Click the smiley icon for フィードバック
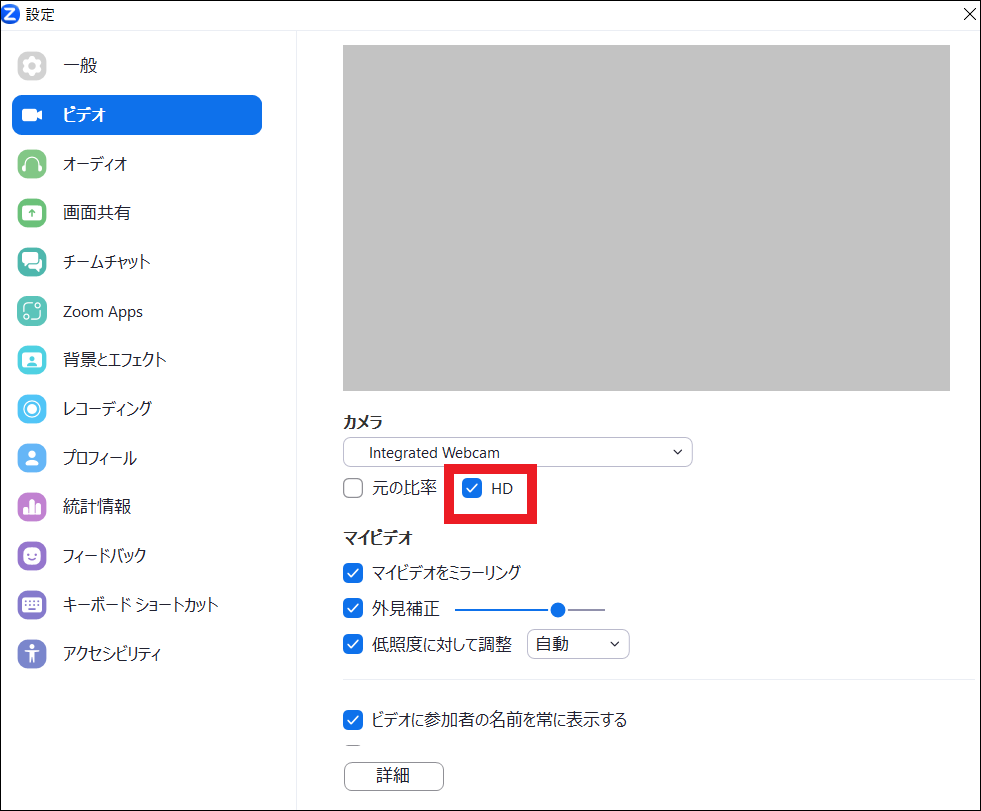The height and width of the screenshot is (811, 981). tap(32, 556)
